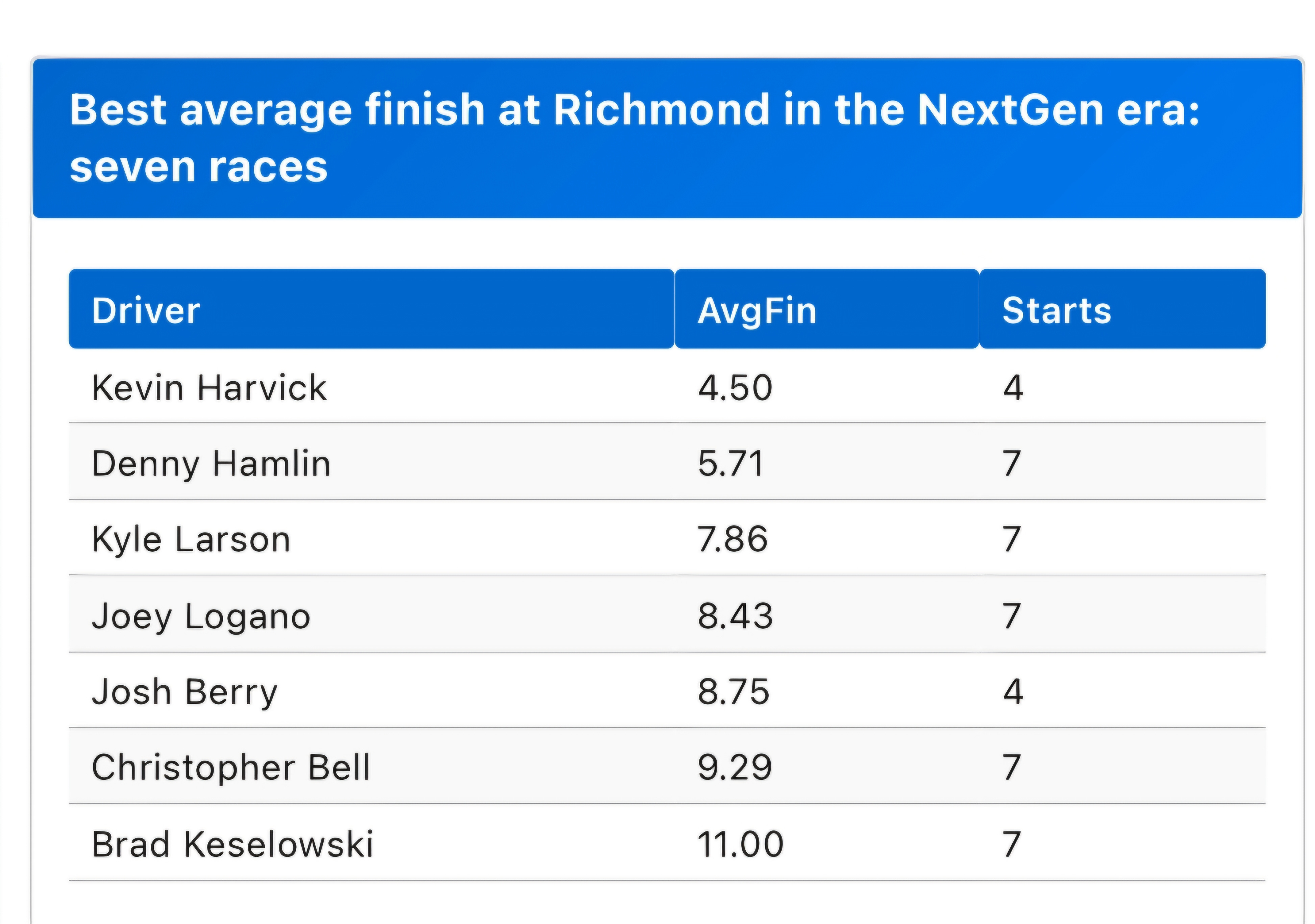This screenshot has width=1315, height=924.
Task: Select Josh Berry in the driver list
Action: (x=184, y=692)
